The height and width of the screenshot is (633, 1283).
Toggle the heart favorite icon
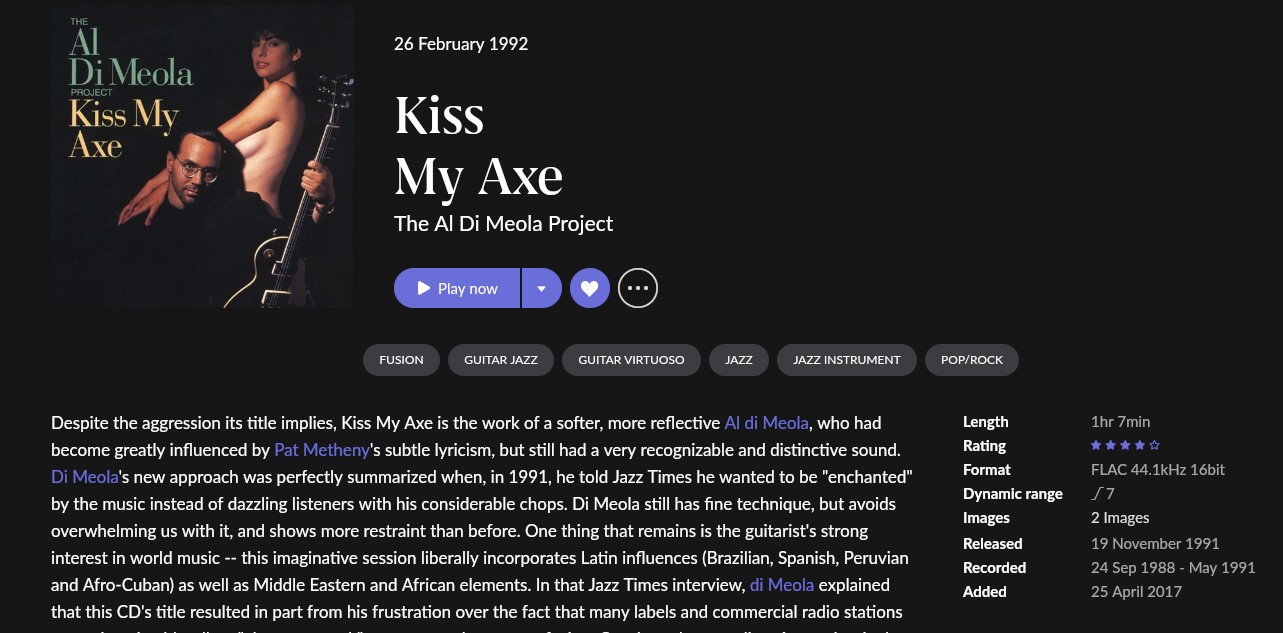tap(590, 288)
